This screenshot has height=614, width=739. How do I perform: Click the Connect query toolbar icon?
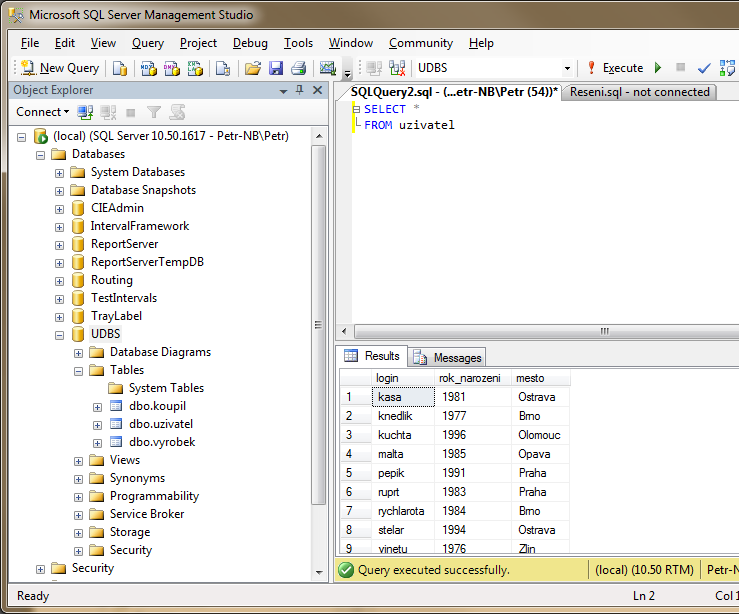point(374,68)
